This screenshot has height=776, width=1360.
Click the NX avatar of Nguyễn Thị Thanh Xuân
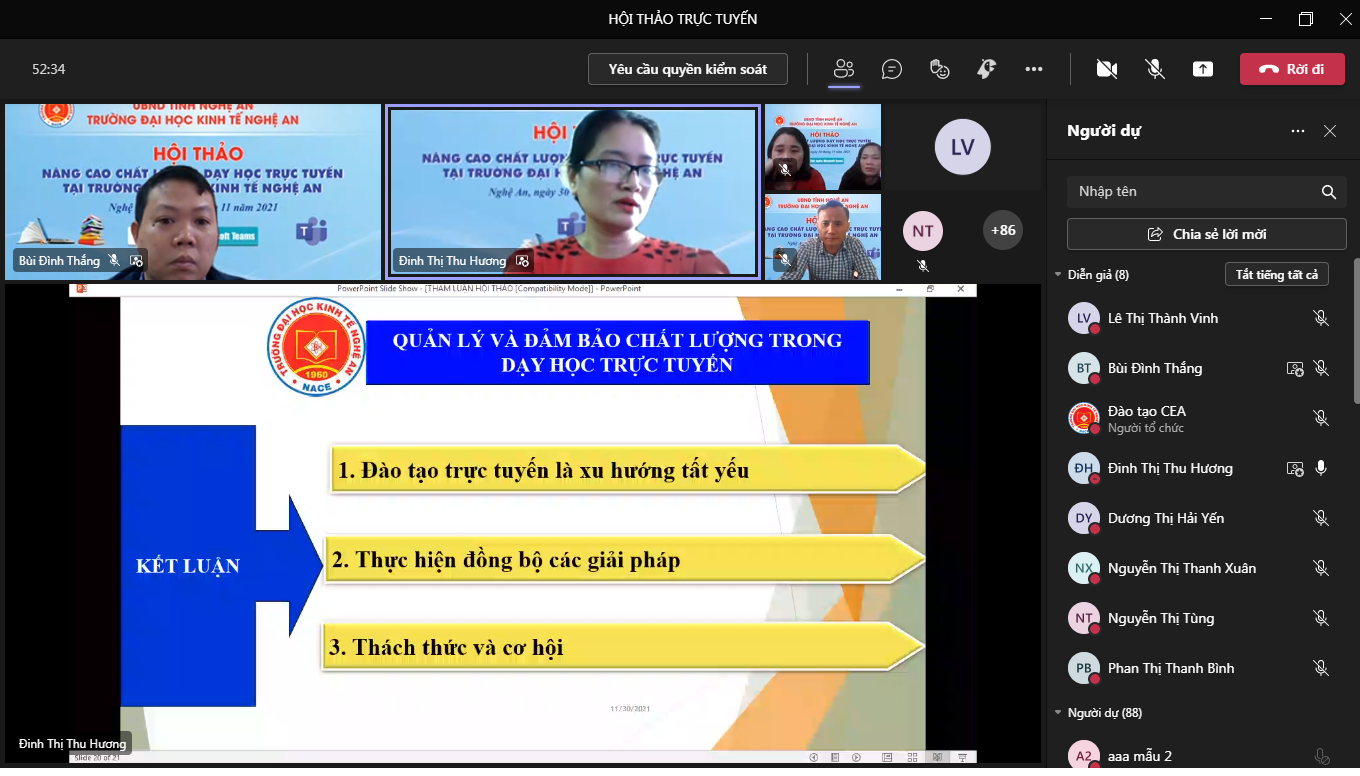point(1084,568)
